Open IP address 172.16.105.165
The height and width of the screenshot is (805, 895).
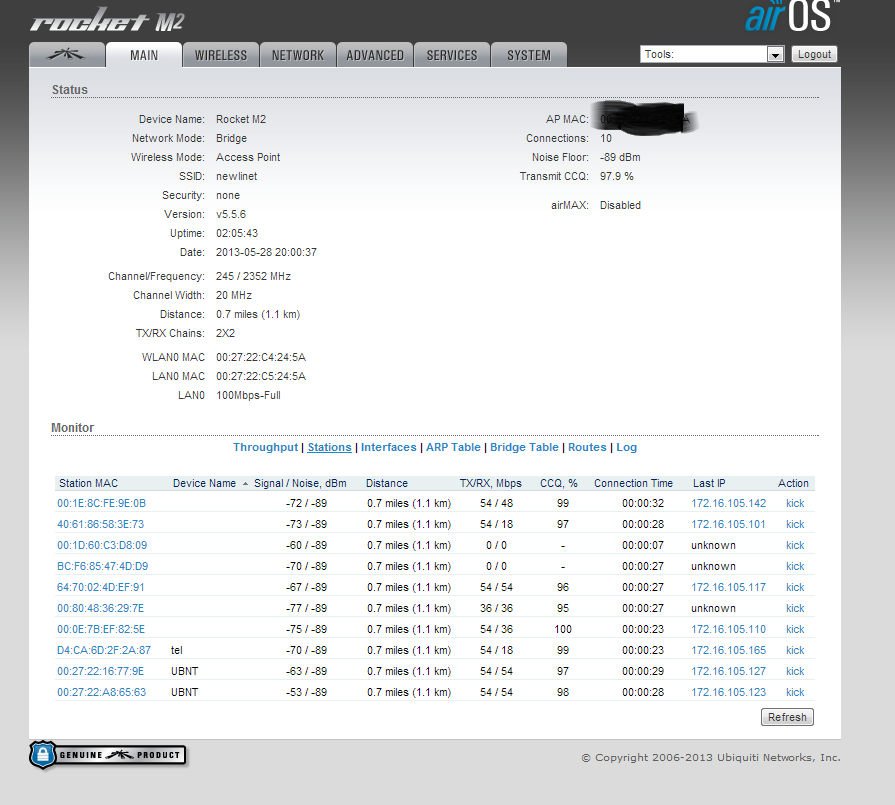(x=728, y=650)
